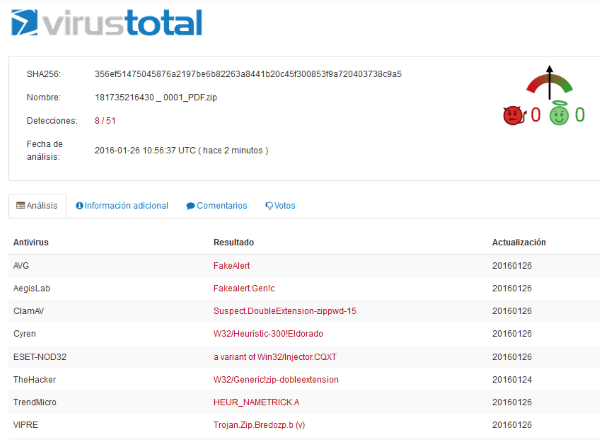Viewport: 600px width, 440px height.
Task: Click the SHA256 hash value
Action: 248,74
